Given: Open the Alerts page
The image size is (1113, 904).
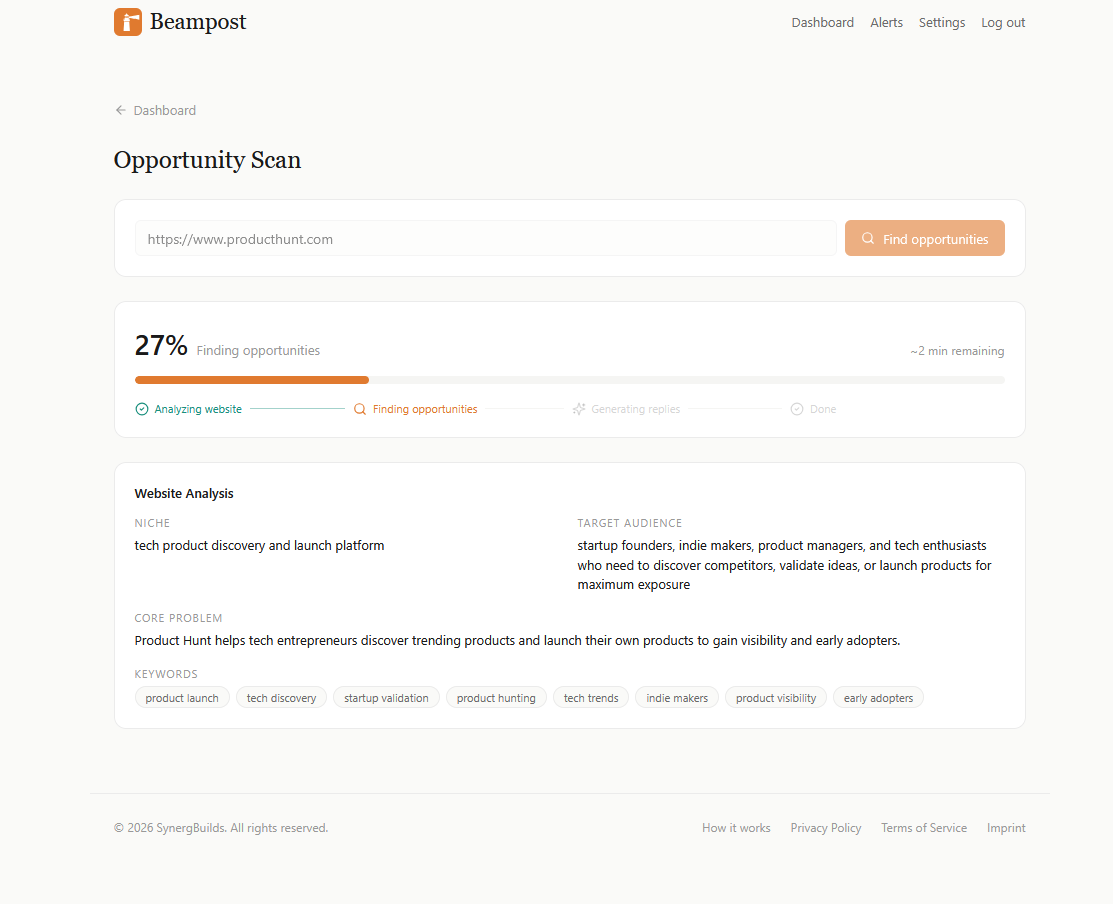Looking at the screenshot, I should (x=886, y=22).
